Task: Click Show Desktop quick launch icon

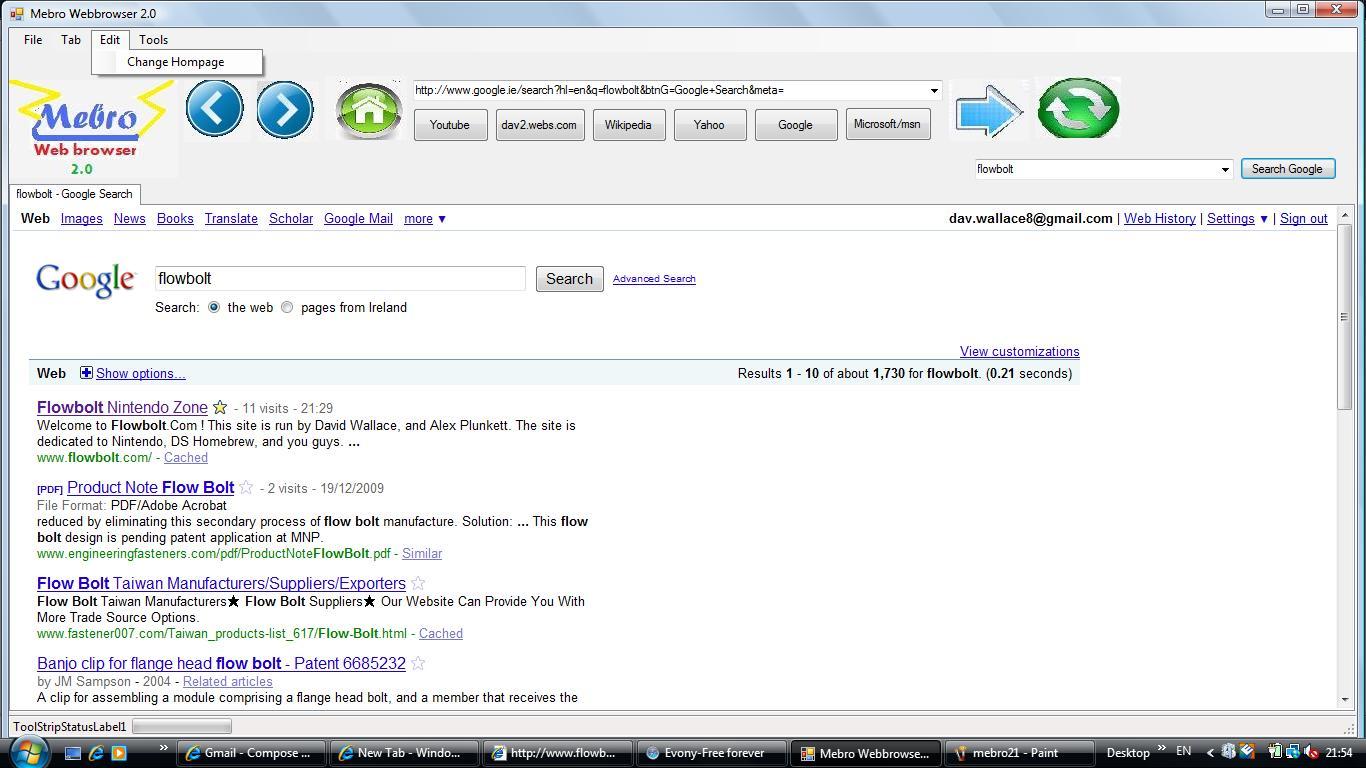Action: 73,753
